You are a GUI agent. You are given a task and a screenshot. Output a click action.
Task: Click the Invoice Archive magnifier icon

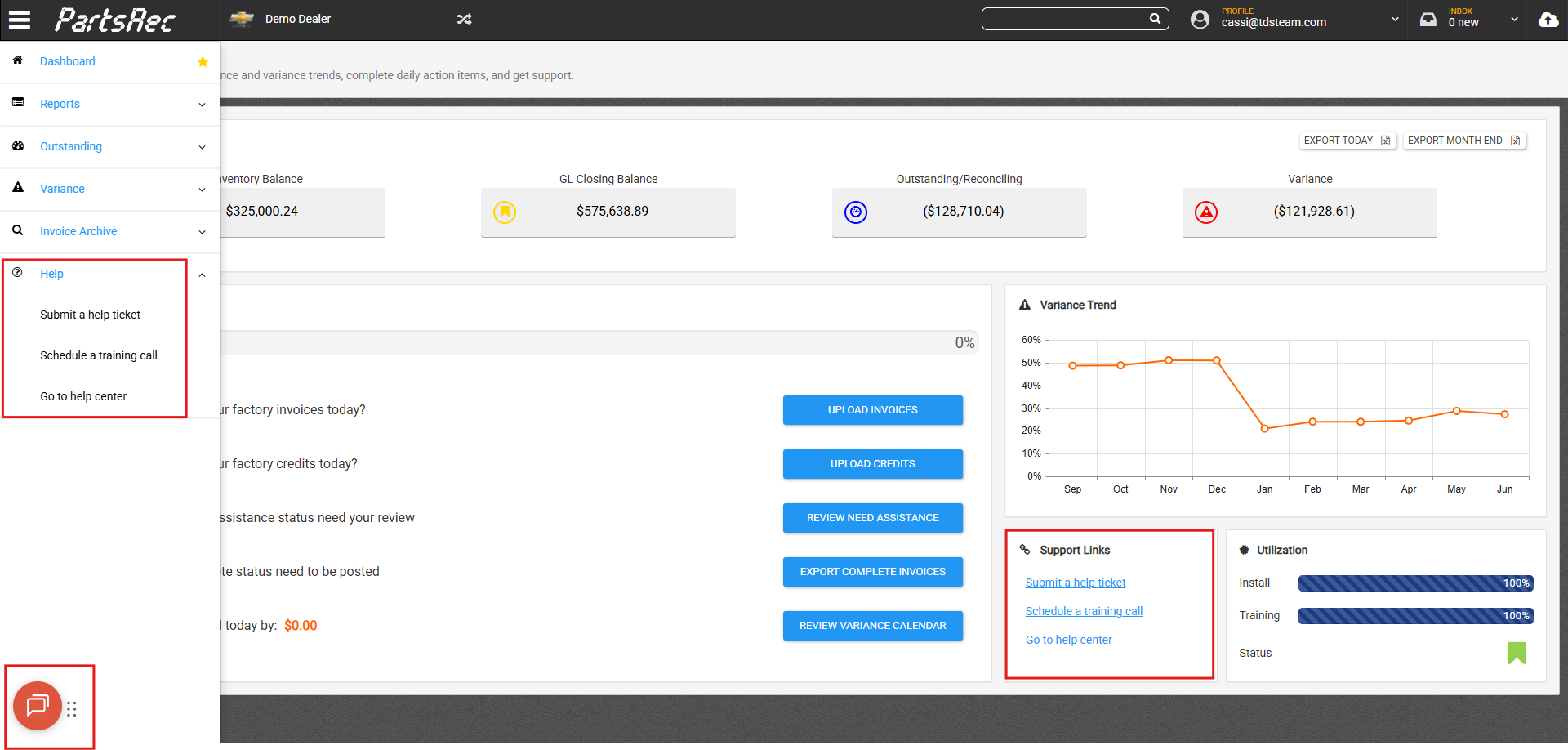click(18, 230)
